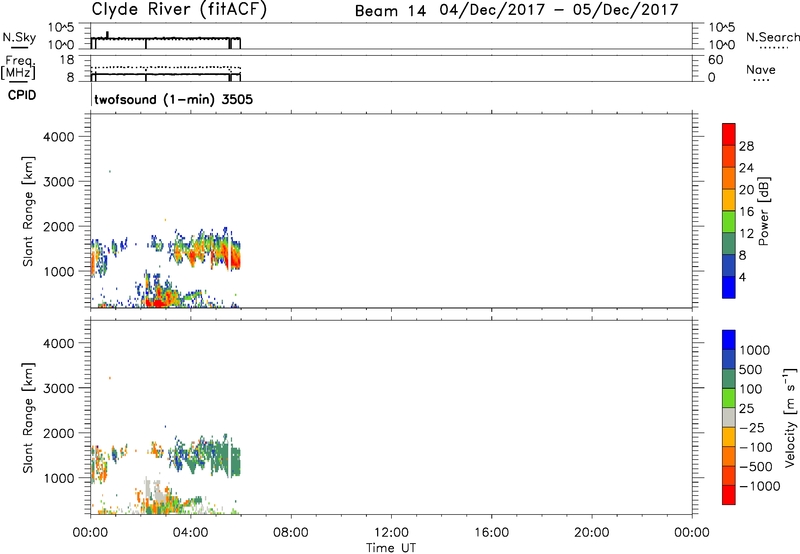Screen dimensions: 800x554
Task: Click the blue bottom segment of Power colorbar
Action: [729, 287]
